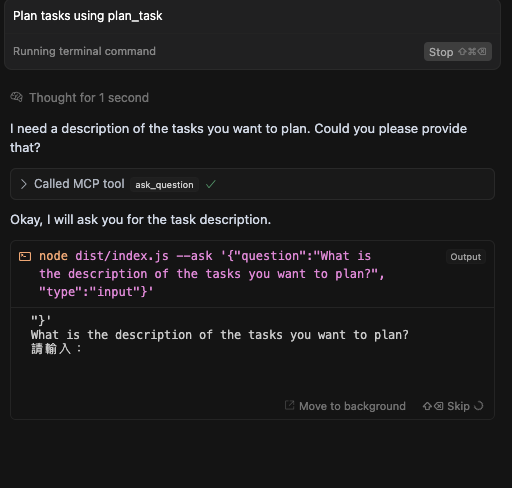Toggle the Output button
This screenshot has height=488, width=512.
point(466,257)
